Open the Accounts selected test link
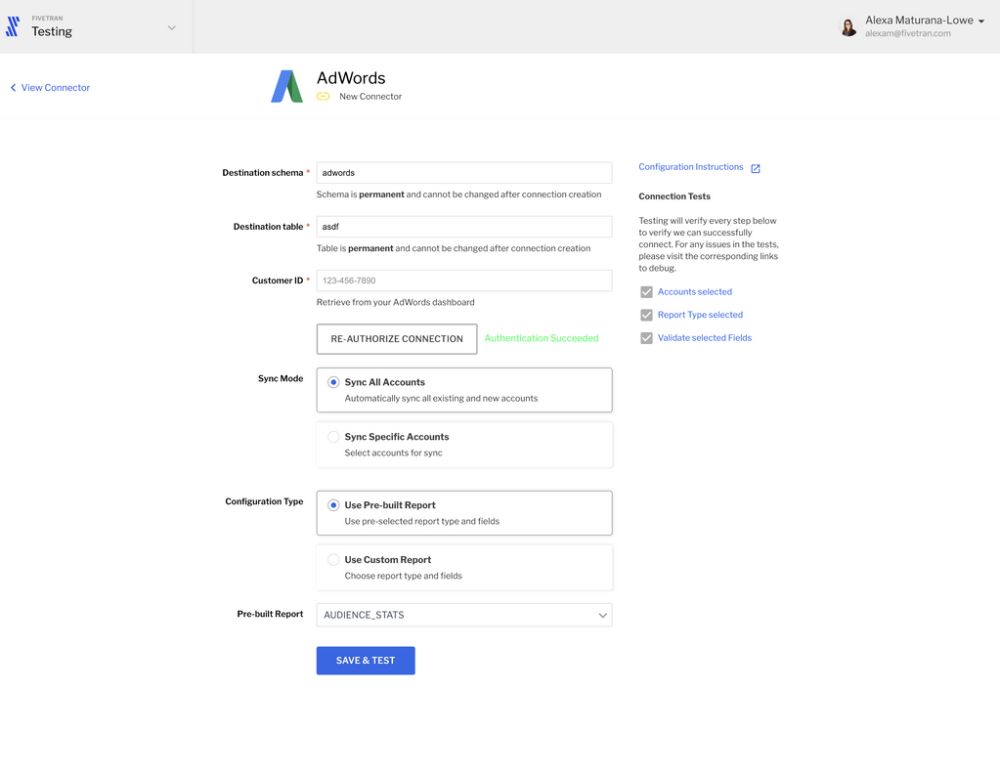 pyautogui.click(x=695, y=292)
